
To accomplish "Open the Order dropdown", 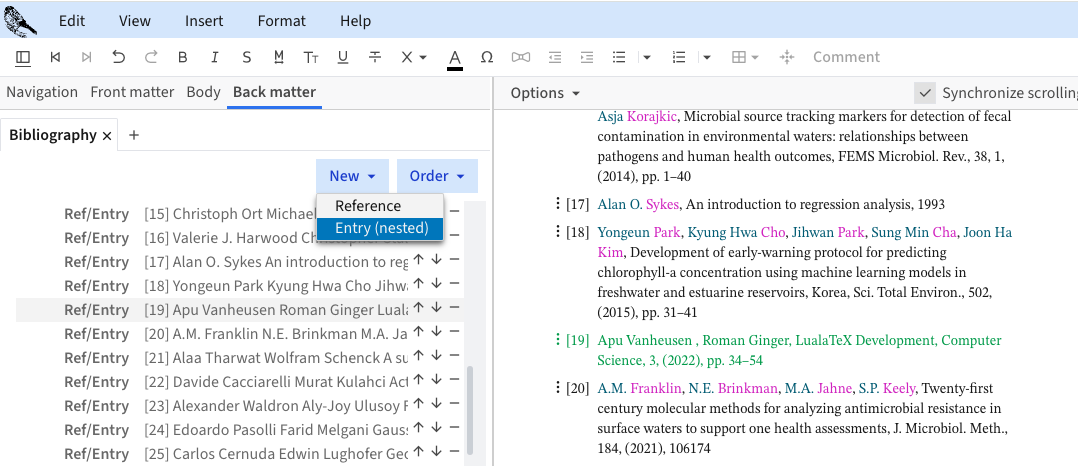I will (x=437, y=176).
